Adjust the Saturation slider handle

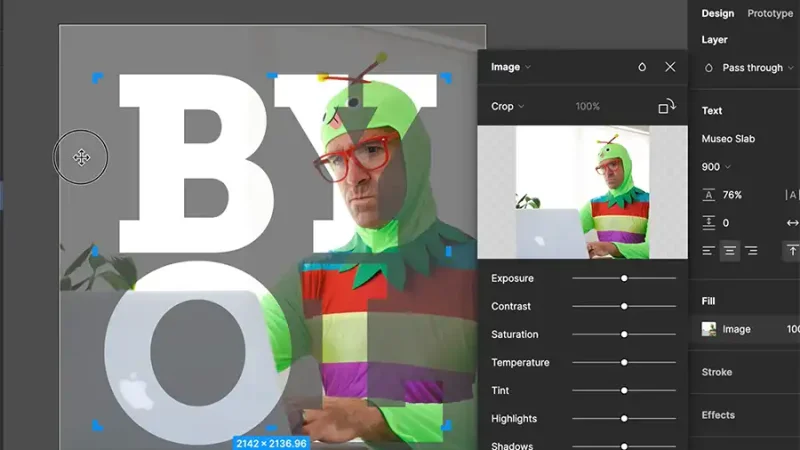coord(623,334)
